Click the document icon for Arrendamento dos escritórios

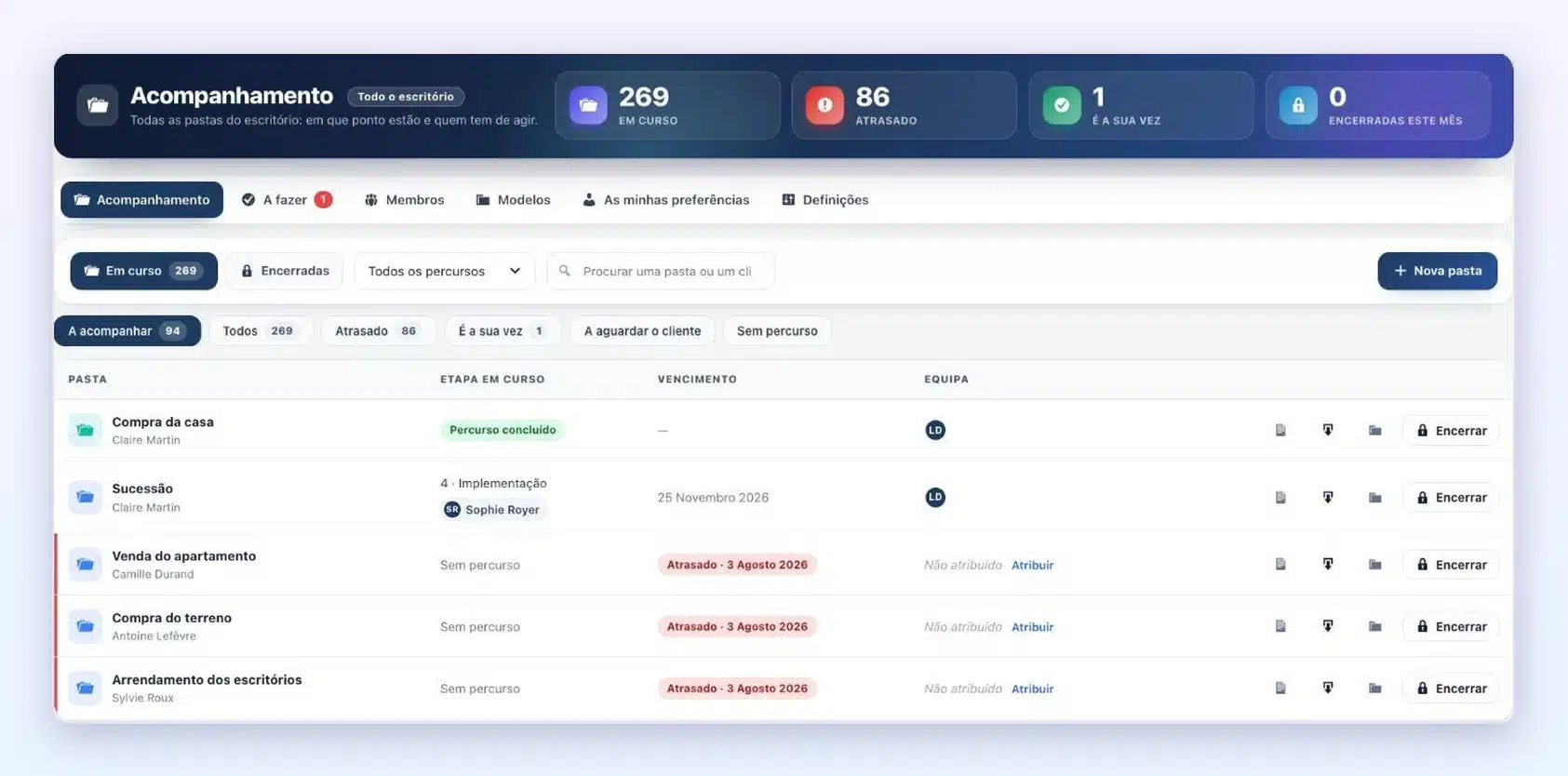point(1280,689)
